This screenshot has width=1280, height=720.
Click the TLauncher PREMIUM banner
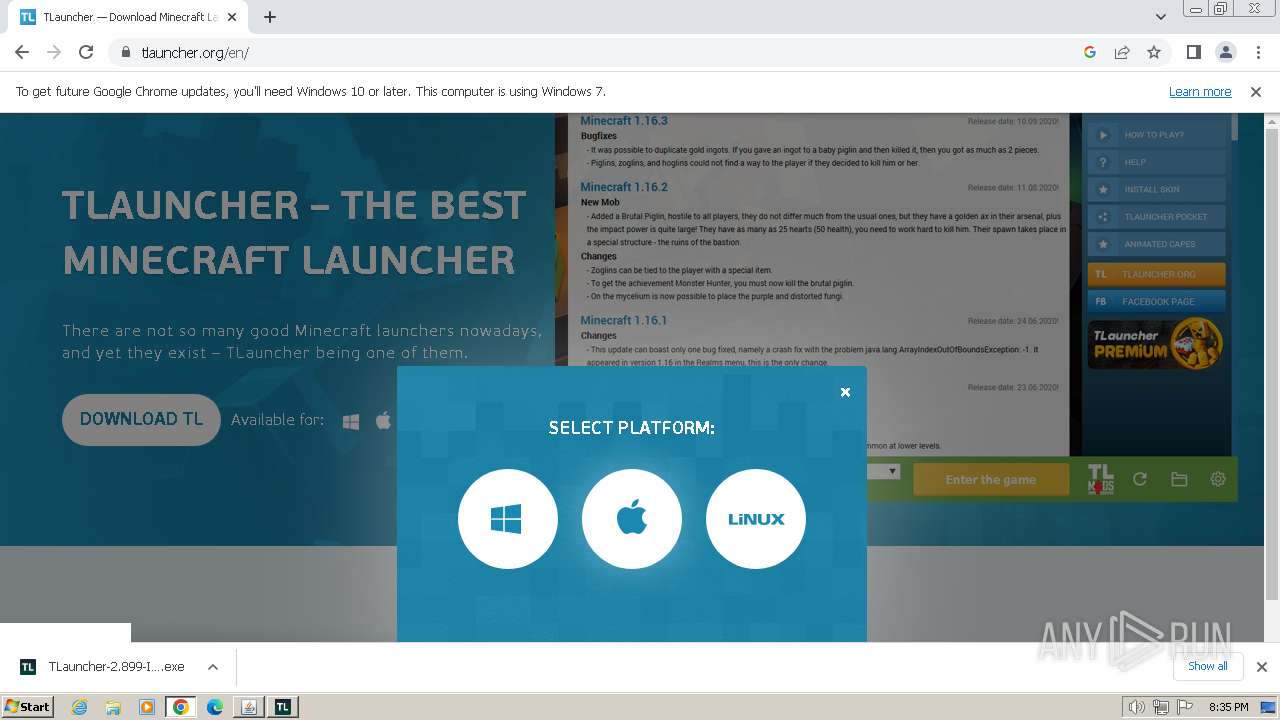click(x=1156, y=344)
